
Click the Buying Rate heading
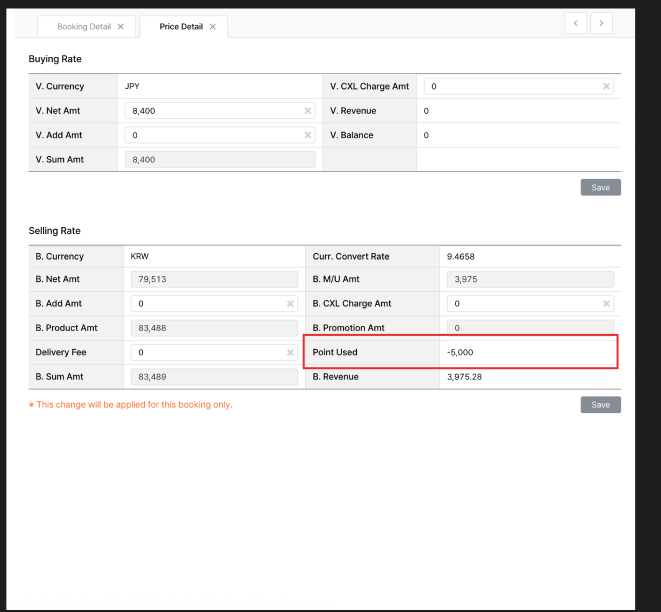55,59
